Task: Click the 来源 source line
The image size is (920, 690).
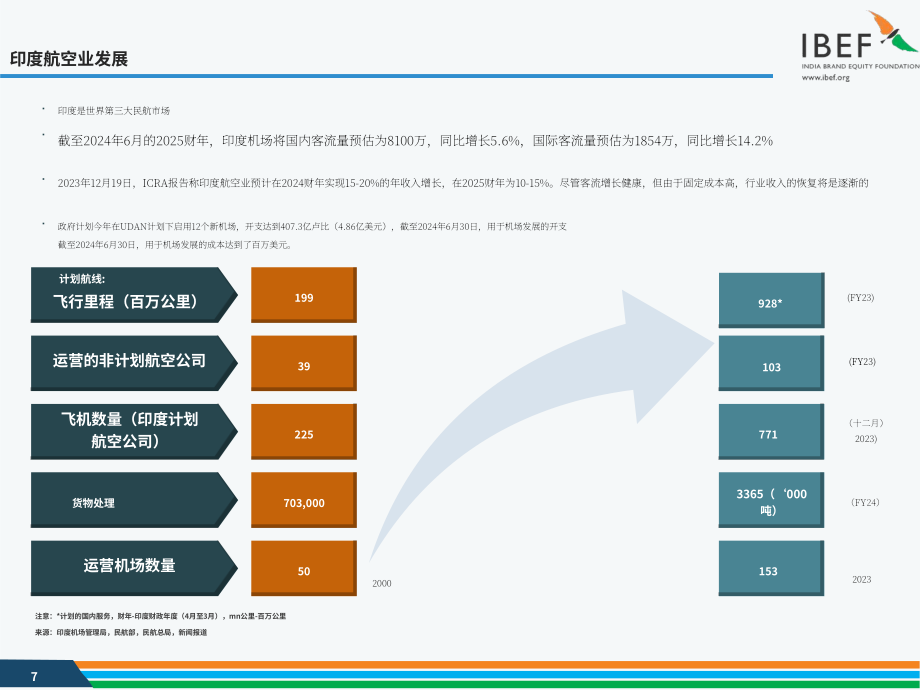Action: tap(121, 632)
